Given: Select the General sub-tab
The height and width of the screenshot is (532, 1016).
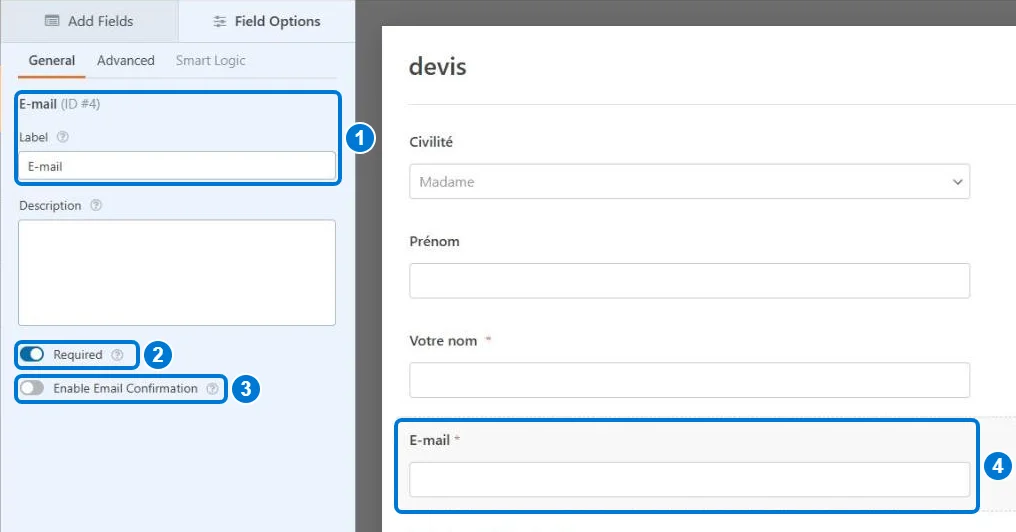Looking at the screenshot, I should click(52, 60).
